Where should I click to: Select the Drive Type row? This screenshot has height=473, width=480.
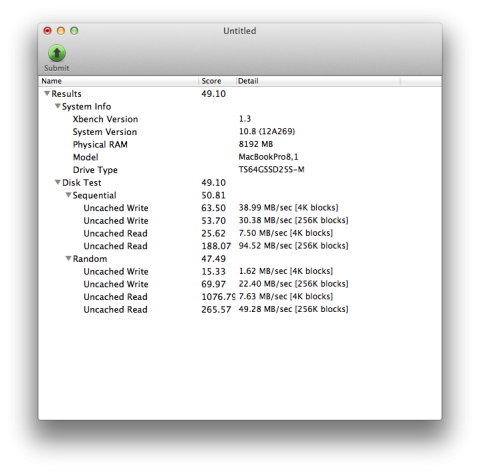(240, 170)
